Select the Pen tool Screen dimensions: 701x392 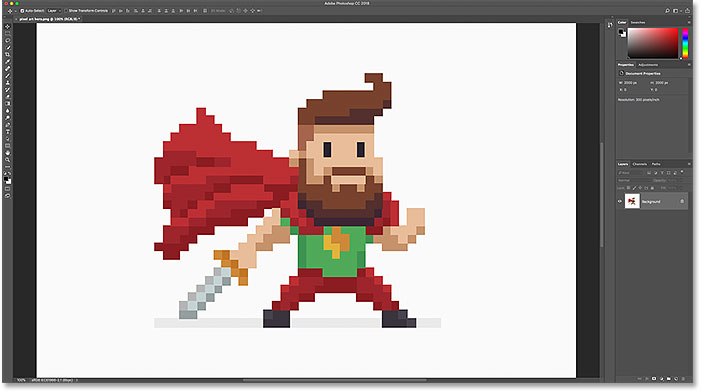coord(8,124)
